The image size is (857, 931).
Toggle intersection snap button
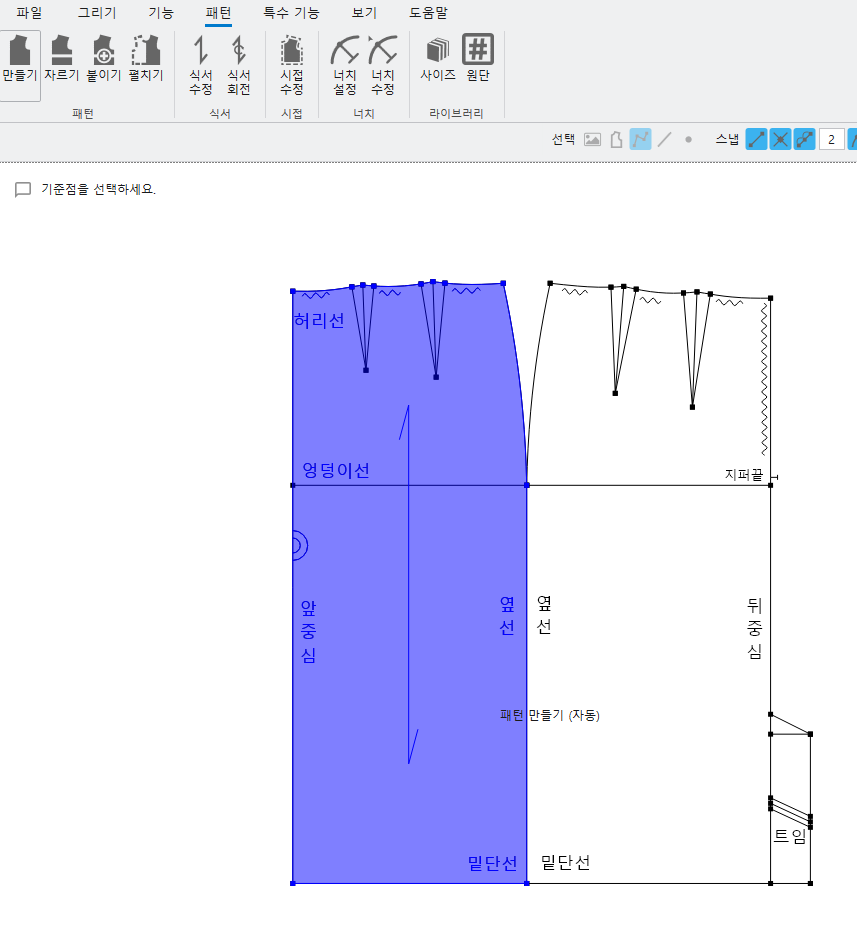[x=780, y=140]
